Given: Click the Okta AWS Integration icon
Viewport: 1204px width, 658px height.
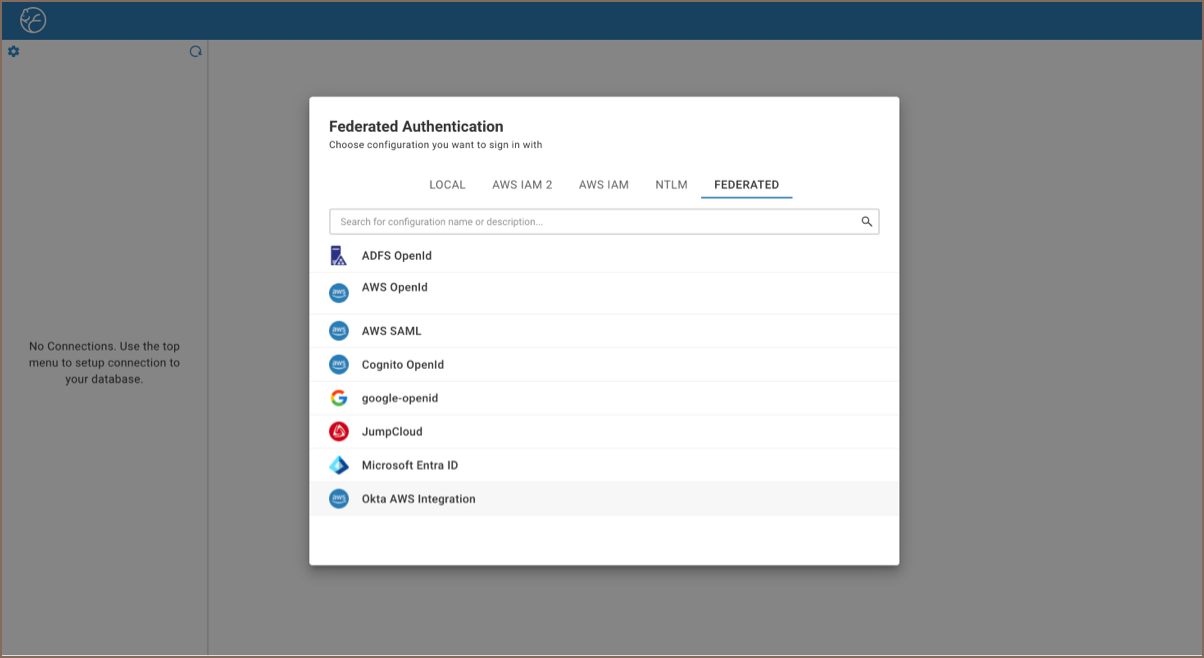Looking at the screenshot, I should [x=339, y=499].
